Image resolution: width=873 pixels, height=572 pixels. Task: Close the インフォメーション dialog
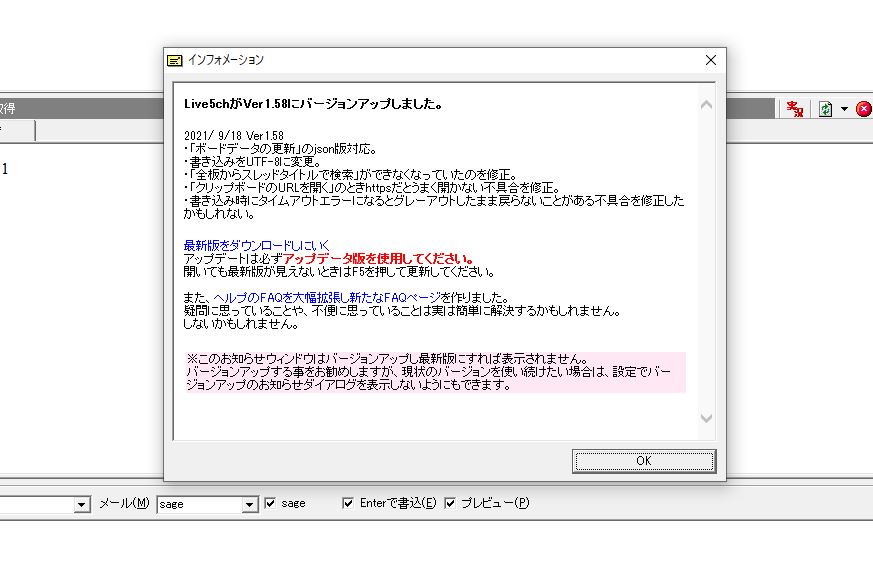point(710,60)
